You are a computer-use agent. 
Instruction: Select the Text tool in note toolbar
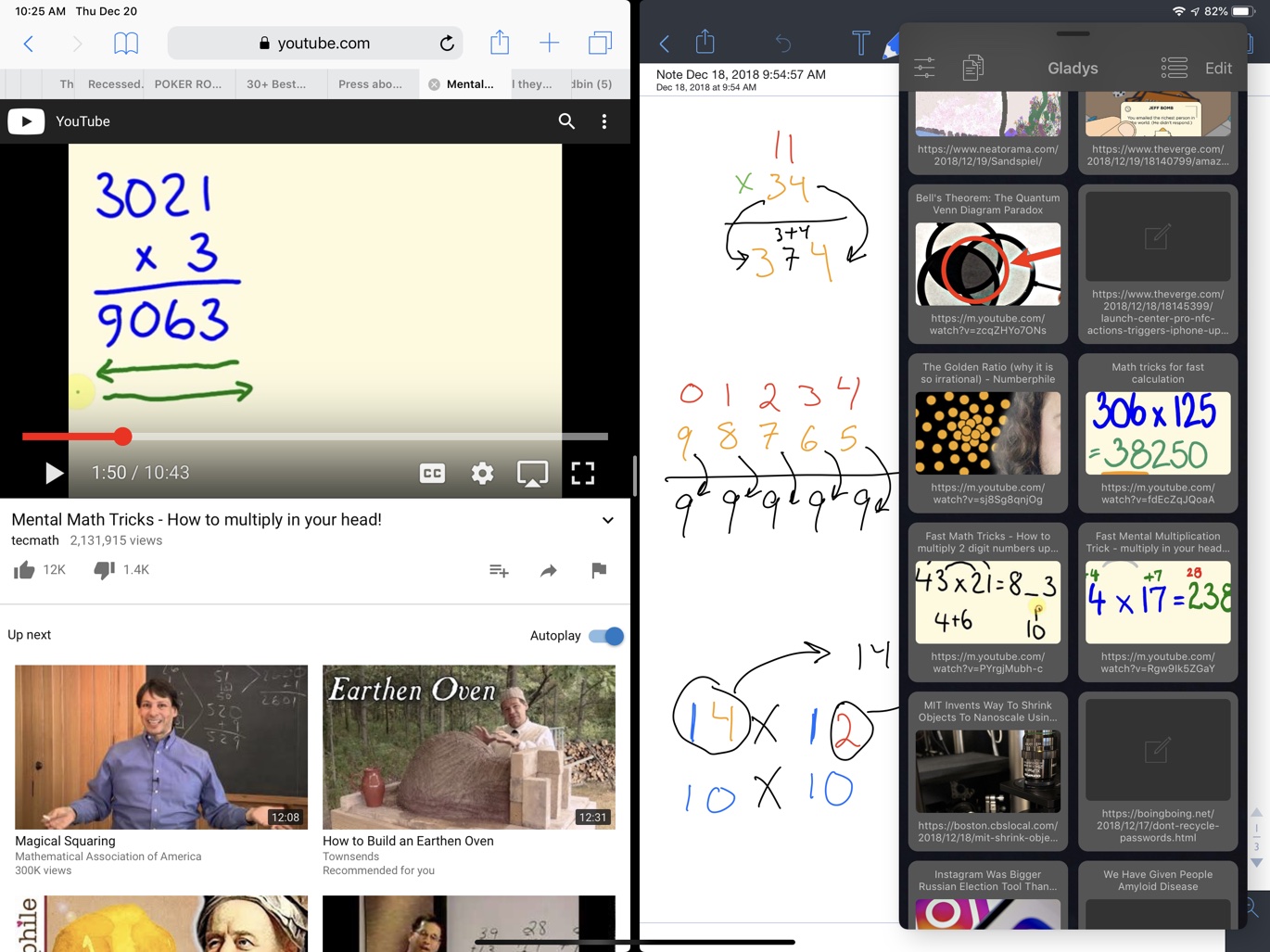pyautogui.click(x=861, y=43)
